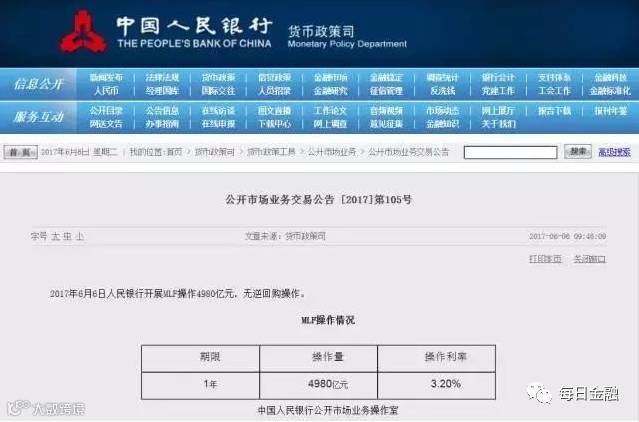Click the 关闭窗口 close window link
The height and width of the screenshot is (422, 639).
[x=589, y=259]
